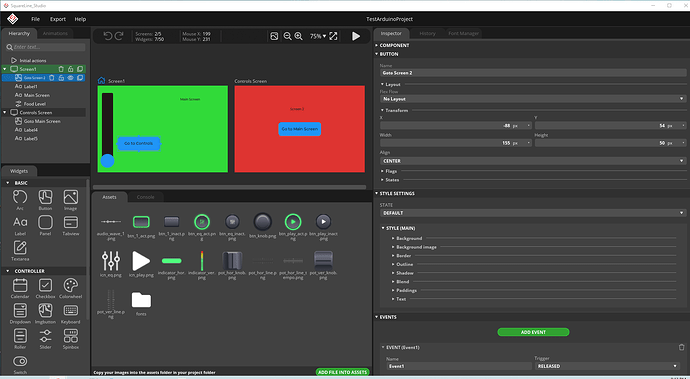Toggle the lock icon on Goto Screen 2
The height and width of the screenshot is (379, 690).
[x=61, y=78]
